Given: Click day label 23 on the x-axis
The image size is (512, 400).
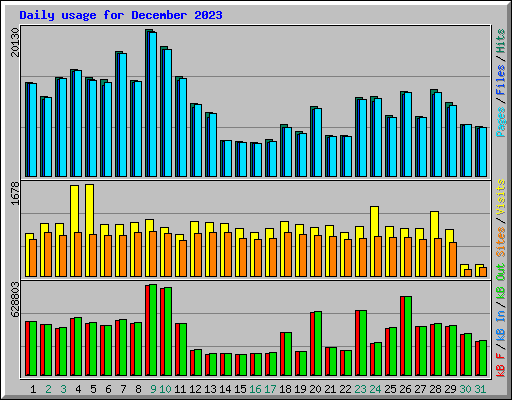Looking at the screenshot, I should coord(360,389).
